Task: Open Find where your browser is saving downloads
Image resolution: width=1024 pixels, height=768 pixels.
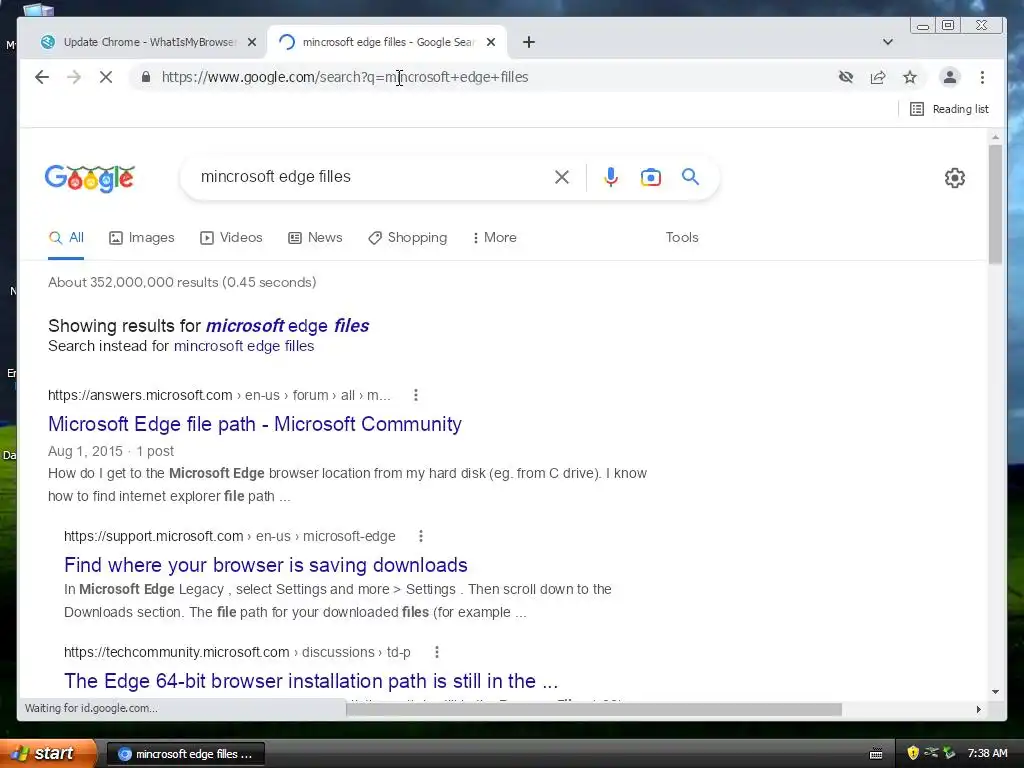Action: 266,565
